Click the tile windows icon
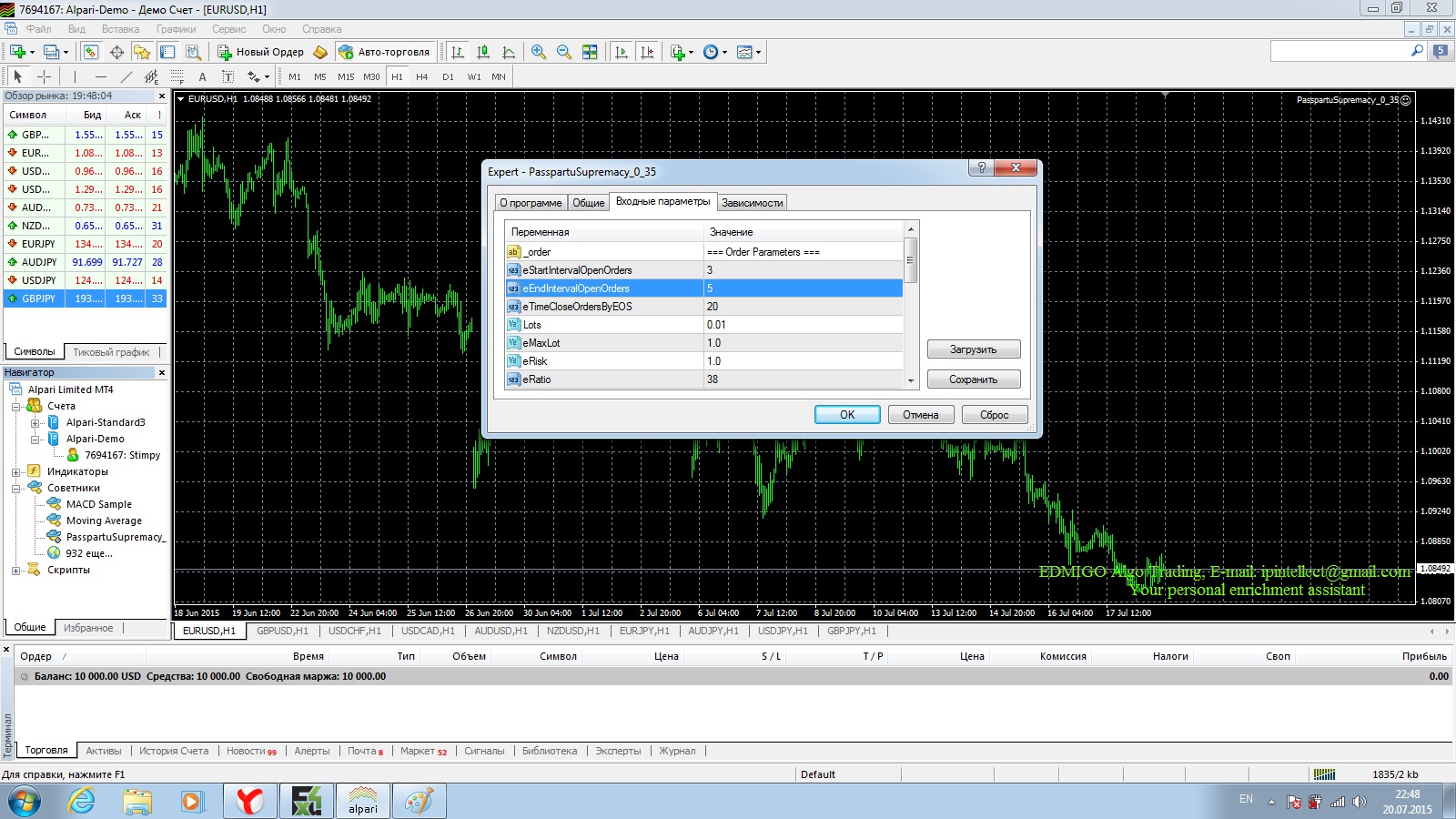 590,52
